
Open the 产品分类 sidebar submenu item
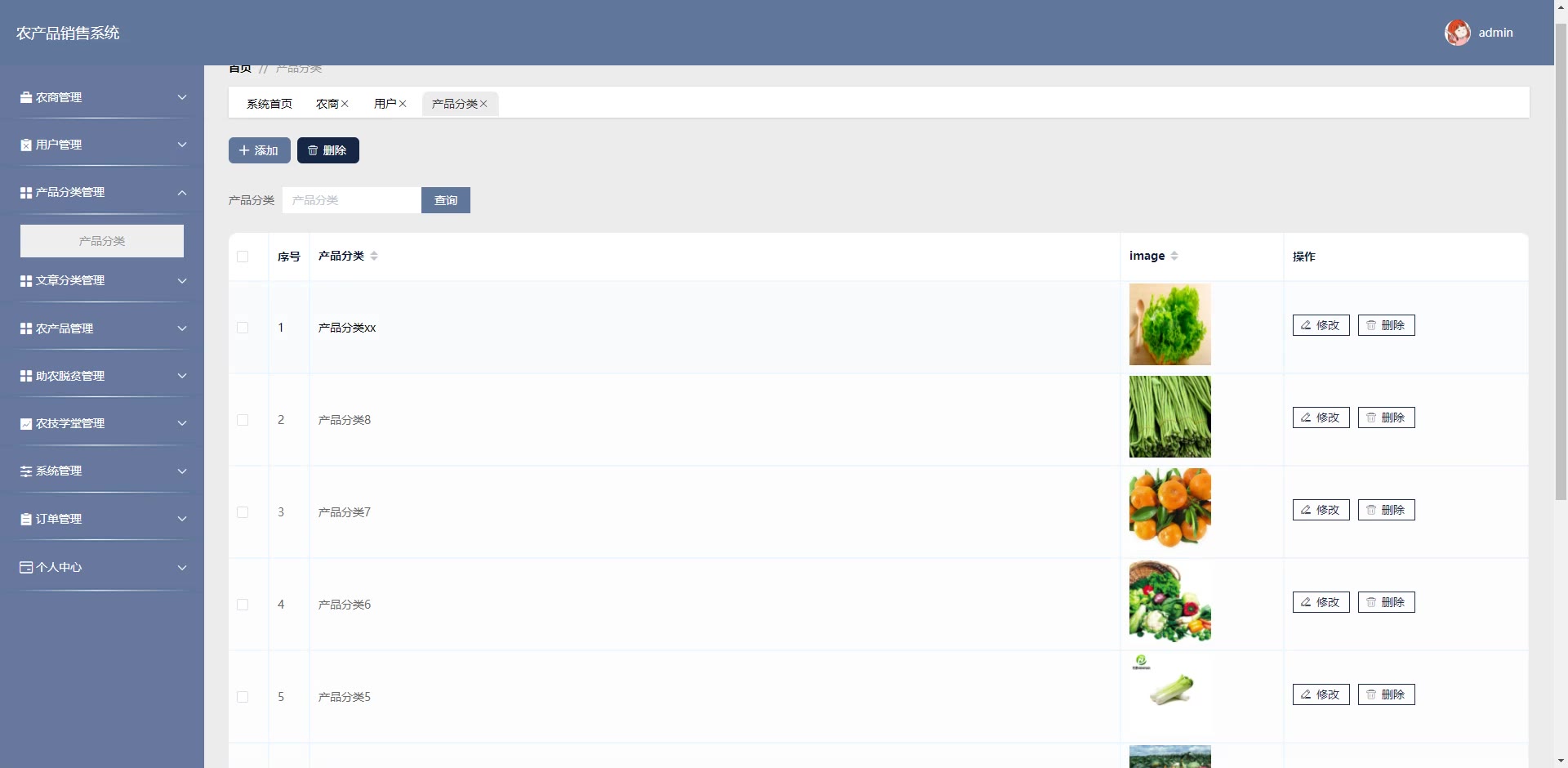pyautogui.click(x=102, y=241)
